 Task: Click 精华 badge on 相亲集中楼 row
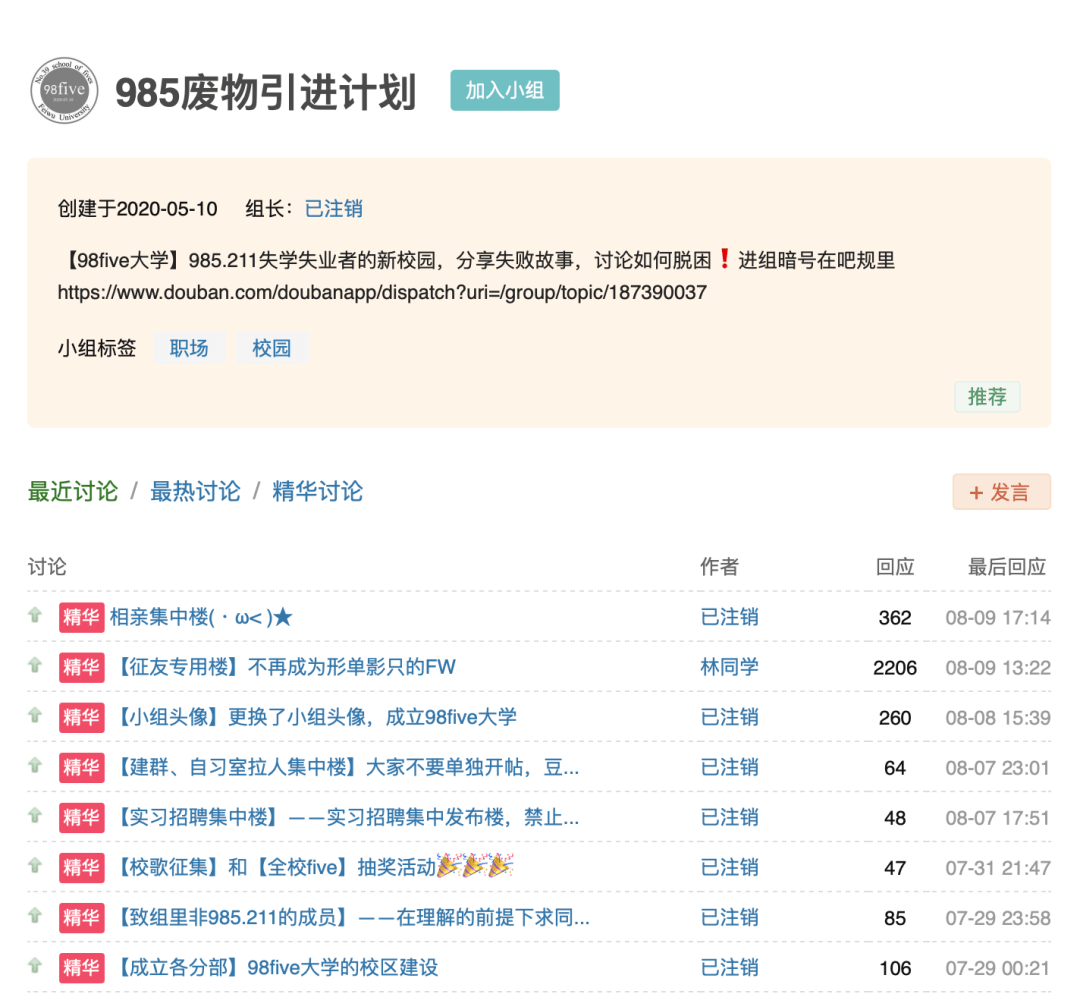coord(81,617)
